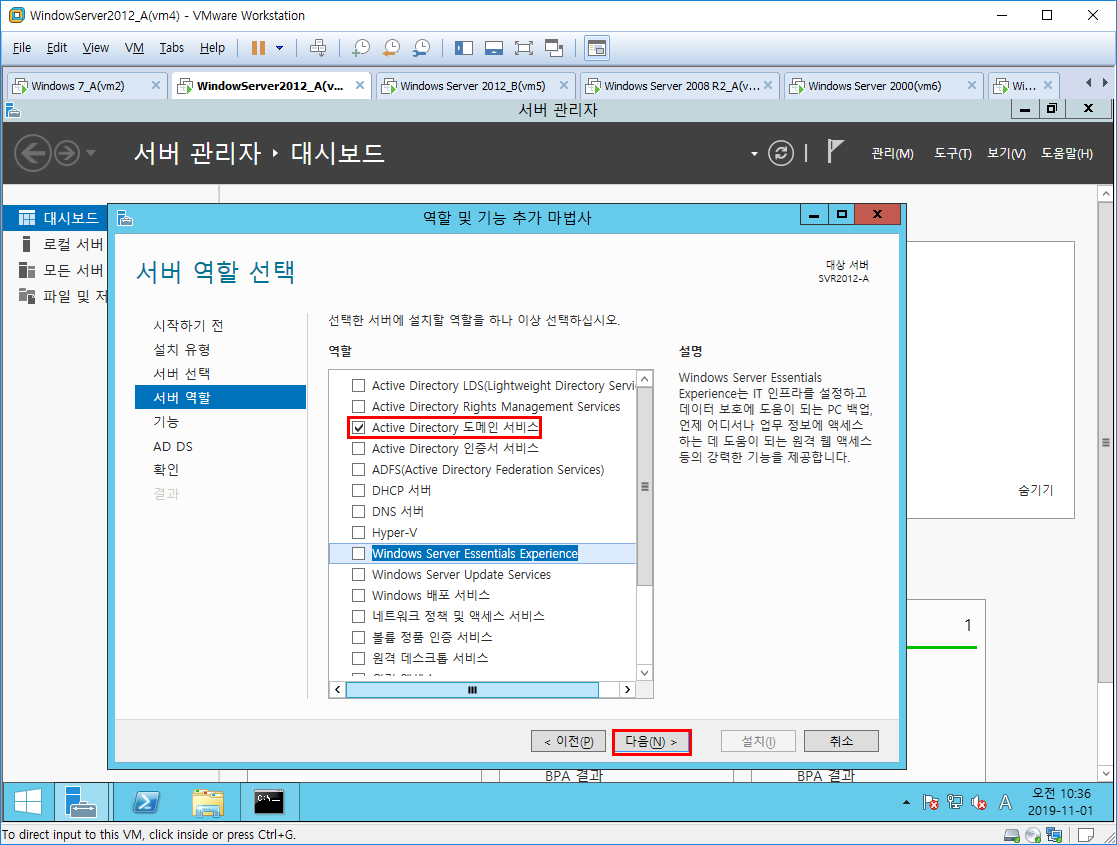Click the Server Manager forward navigation arrow
1117x845 pixels.
(67, 153)
